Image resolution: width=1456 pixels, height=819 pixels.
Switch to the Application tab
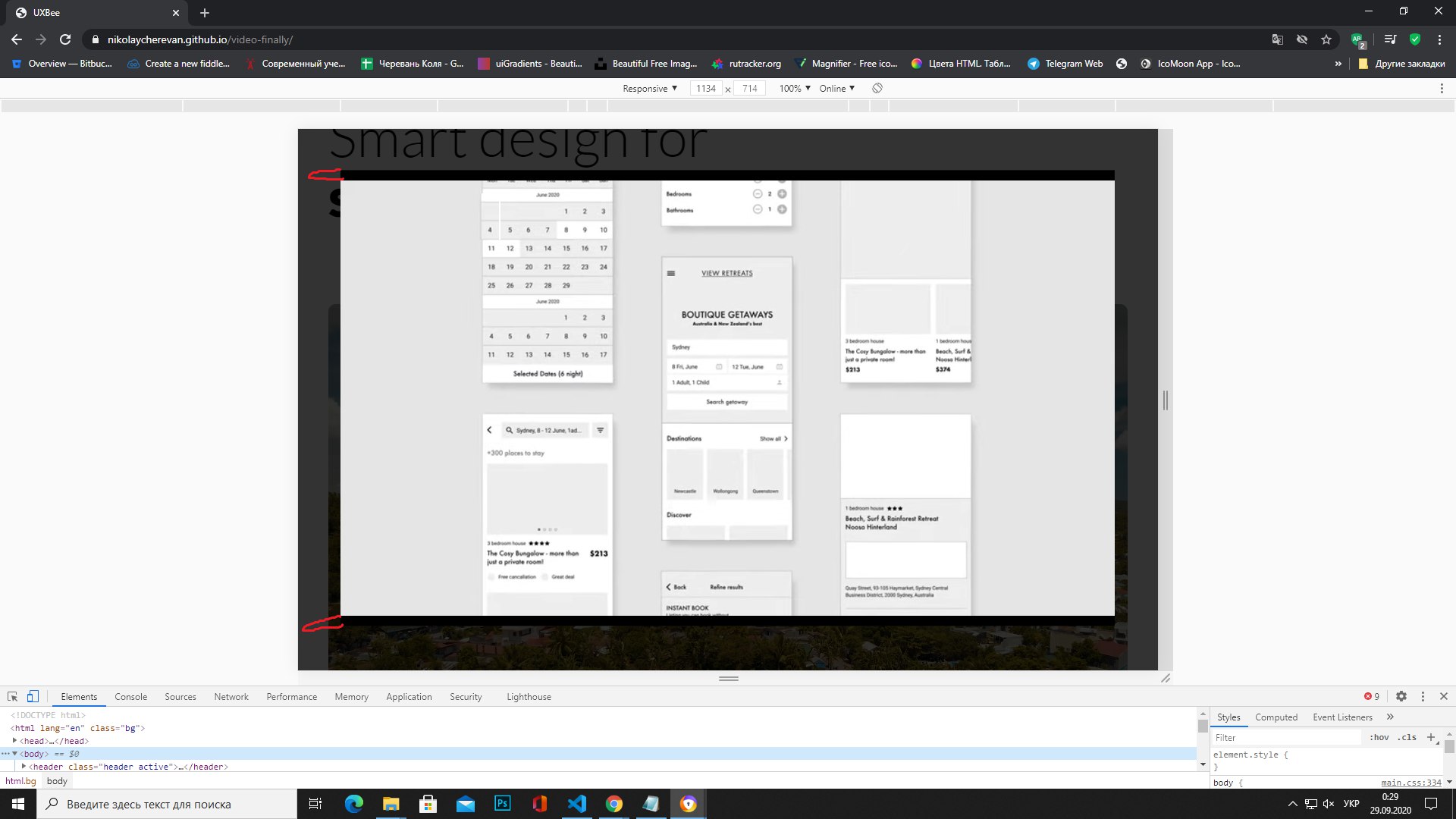click(x=409, y=697)
